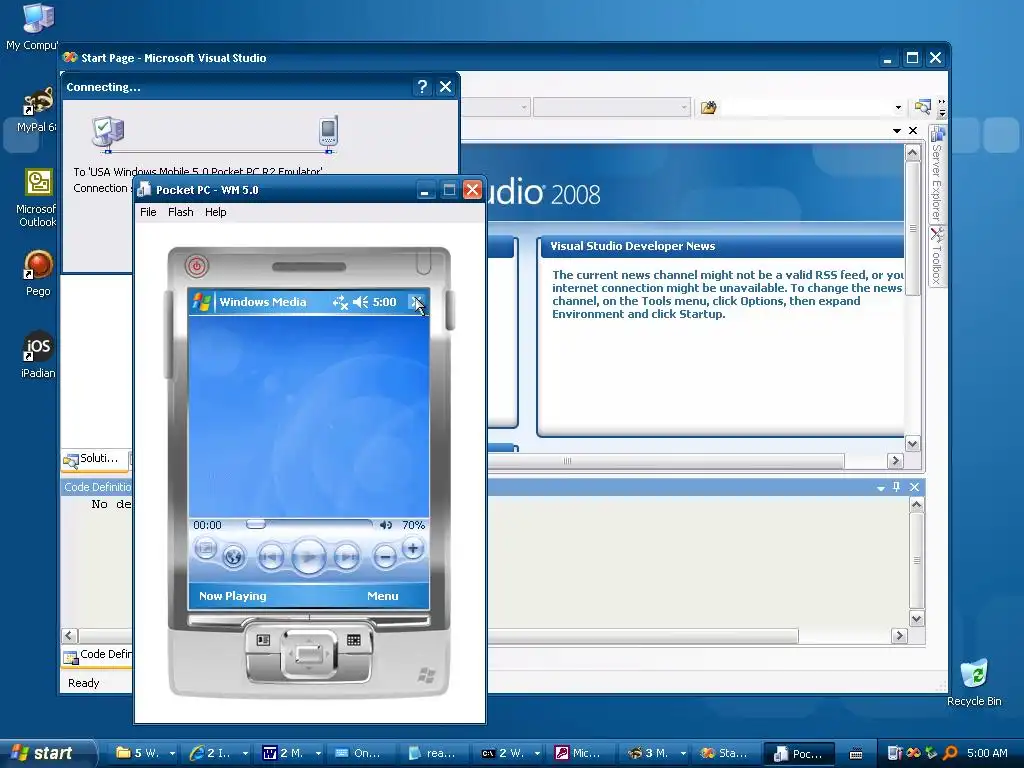This screenshot has height=768, width=1024.
Task: Close Windows Media with the X button
Action: pyautogui.click(x=417, y=302)
